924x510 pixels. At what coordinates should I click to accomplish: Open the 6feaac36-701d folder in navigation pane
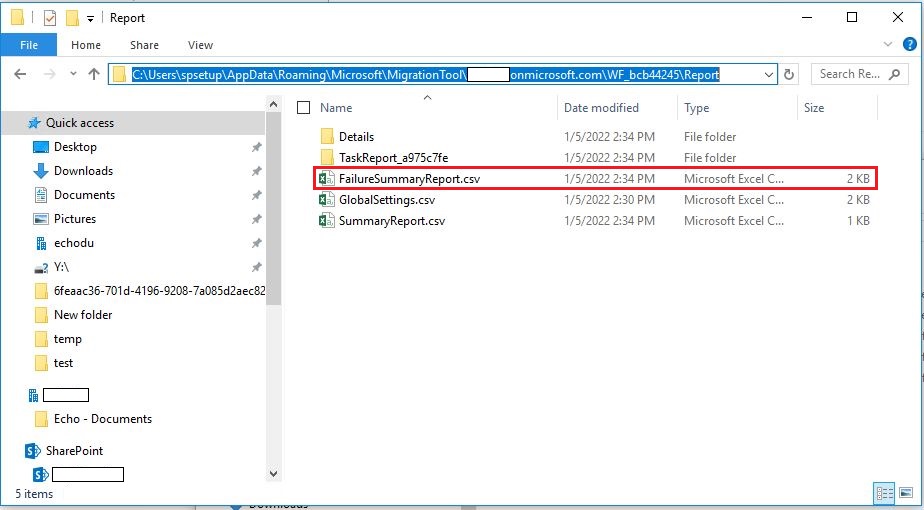(159, 291)
